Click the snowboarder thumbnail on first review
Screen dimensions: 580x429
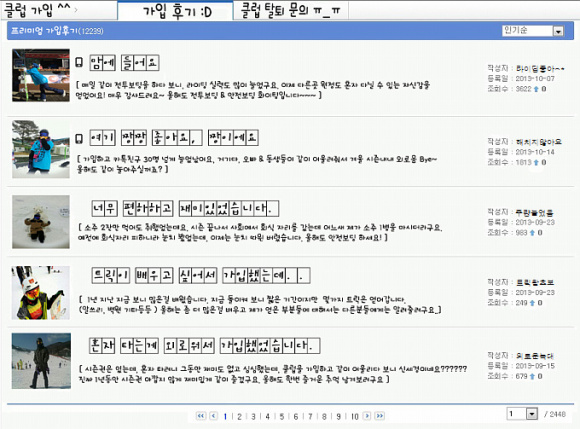[x=41, y=75]
